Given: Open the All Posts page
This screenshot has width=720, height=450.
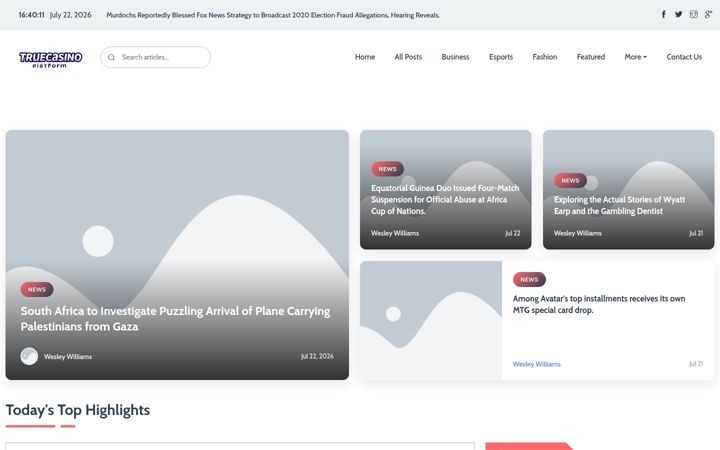Looking at the screenshot, I should (408, 57).
